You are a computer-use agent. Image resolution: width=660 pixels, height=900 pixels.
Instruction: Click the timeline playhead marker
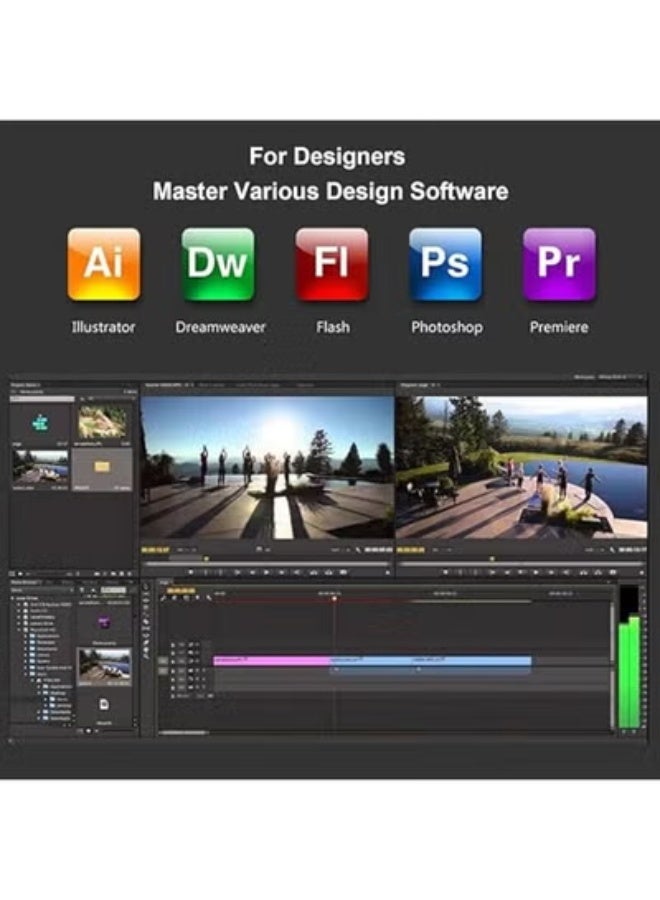click(334, 598)
